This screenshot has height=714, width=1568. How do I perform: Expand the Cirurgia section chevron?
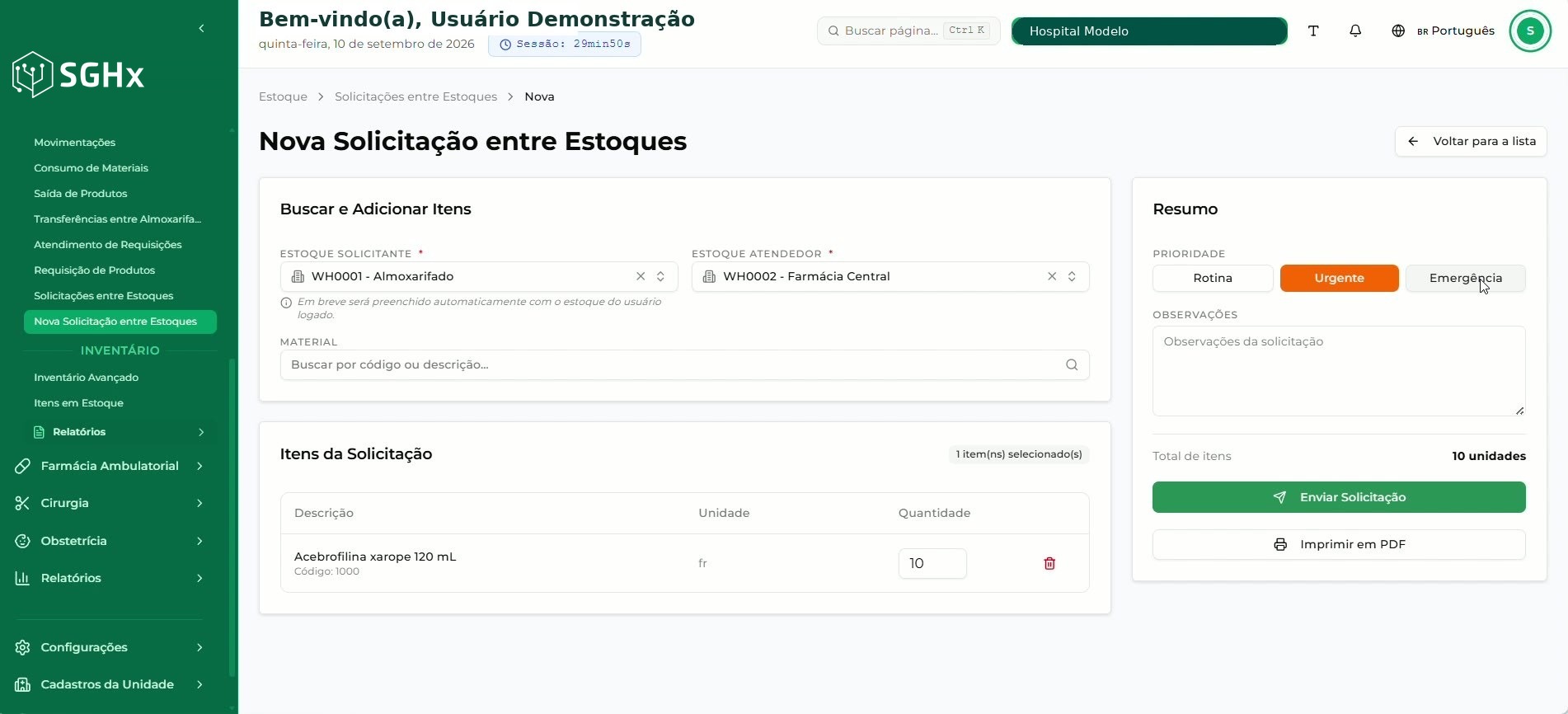200,503
